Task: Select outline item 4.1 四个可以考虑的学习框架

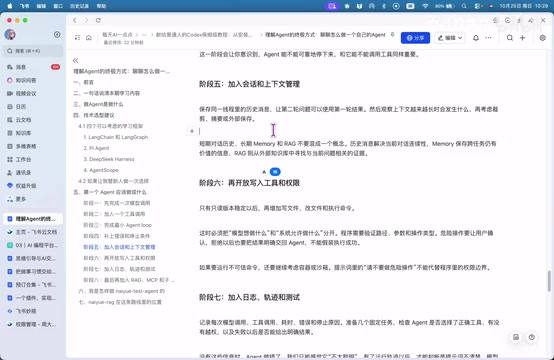Action: [x=111, y=126]
